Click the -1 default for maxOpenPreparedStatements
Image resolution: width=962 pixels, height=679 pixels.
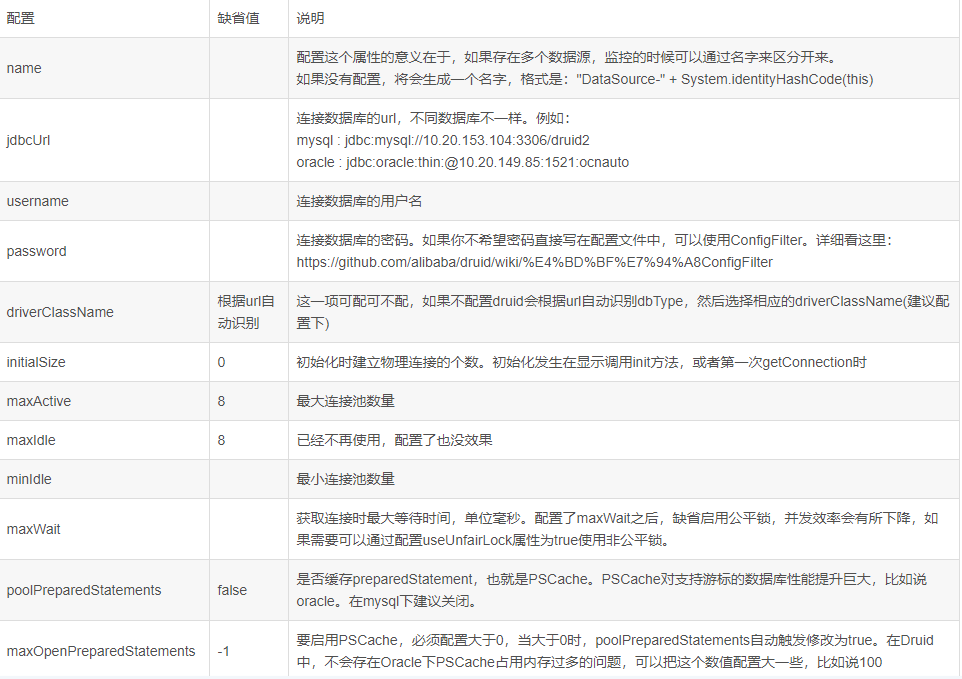click(224, 651)
